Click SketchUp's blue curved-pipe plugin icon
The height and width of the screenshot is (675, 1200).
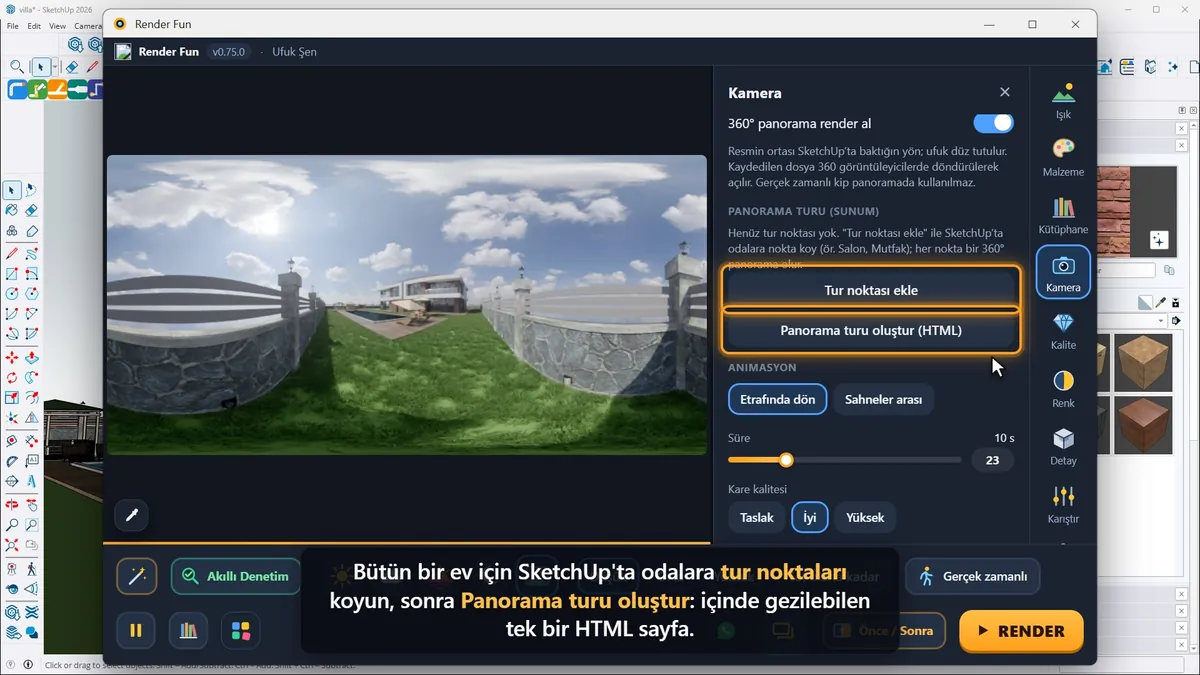[x=17, y=89]
